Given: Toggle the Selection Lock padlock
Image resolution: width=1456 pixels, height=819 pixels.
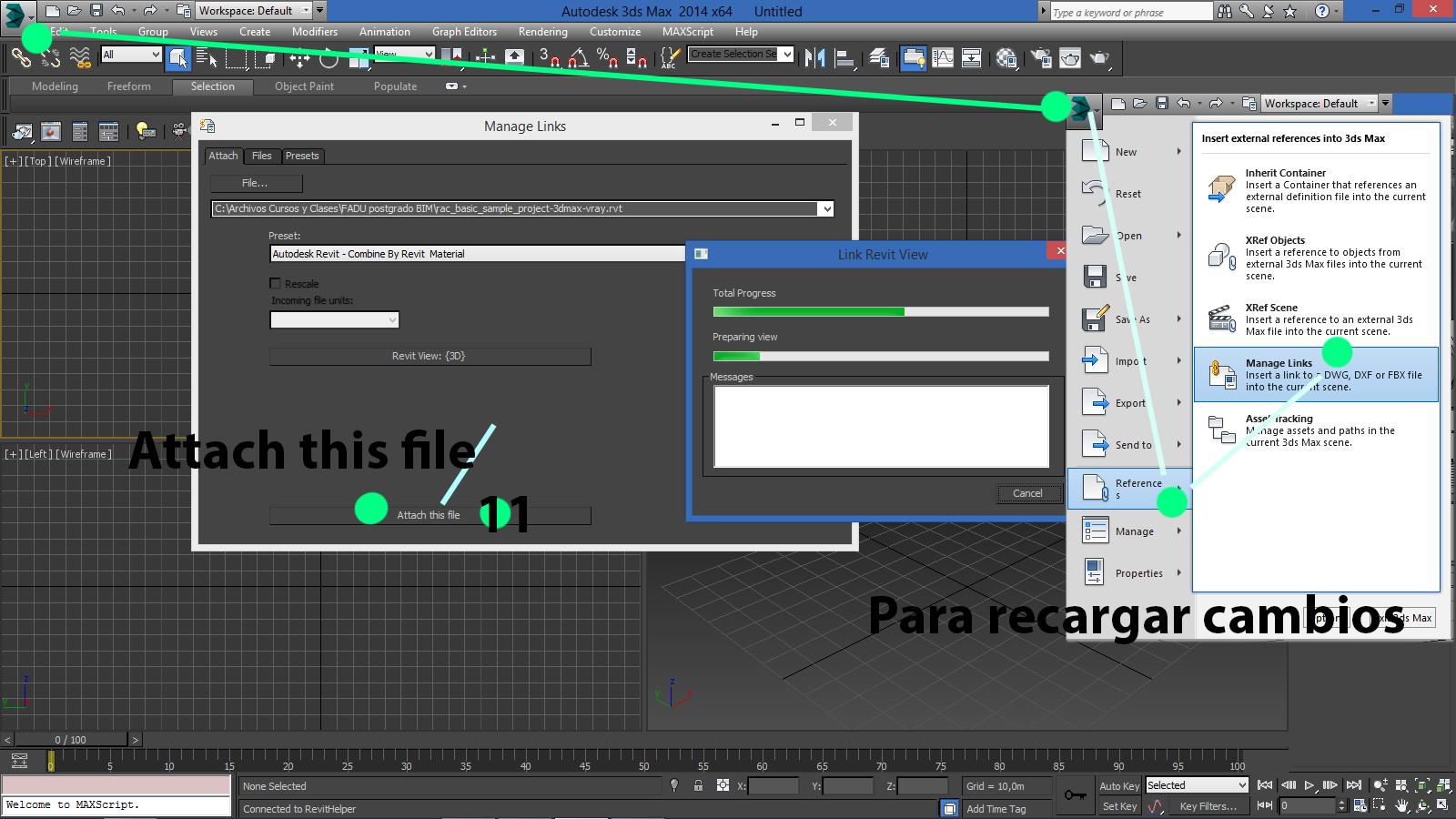Looking at the screenshot, I should [x=698, y=785].
